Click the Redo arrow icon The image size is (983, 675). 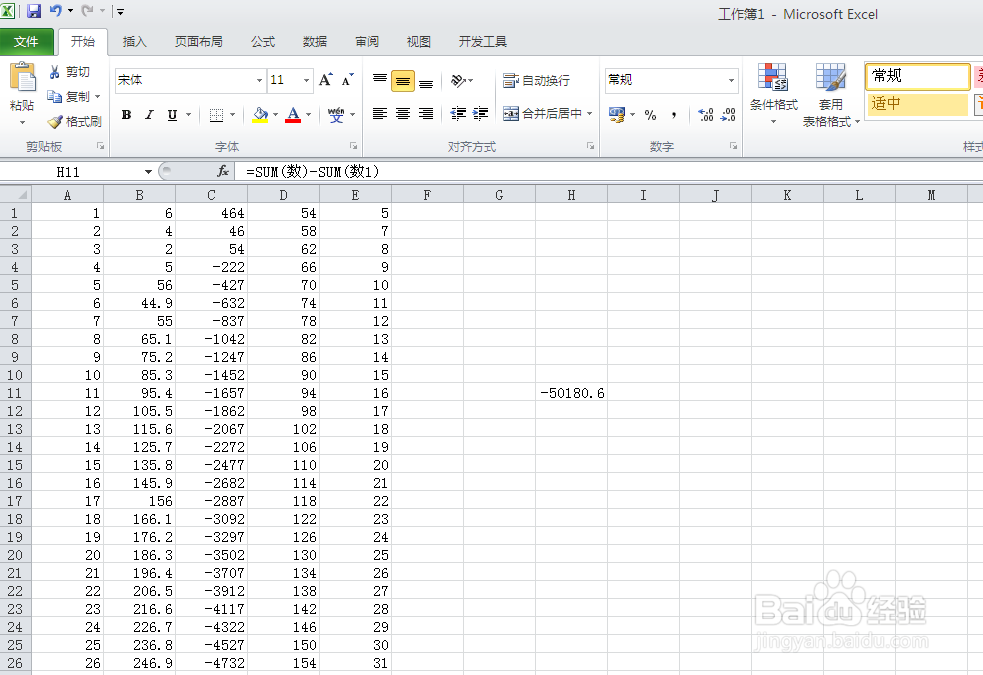[x=88, y=11]
